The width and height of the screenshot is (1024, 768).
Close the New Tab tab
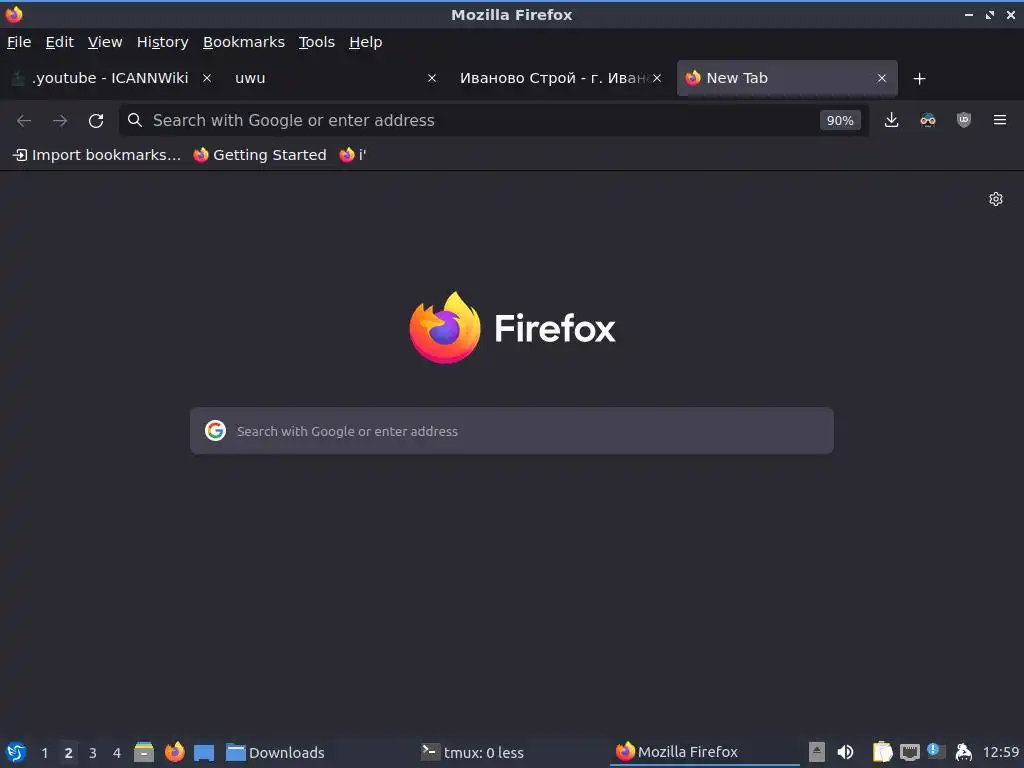click(882, 78)
